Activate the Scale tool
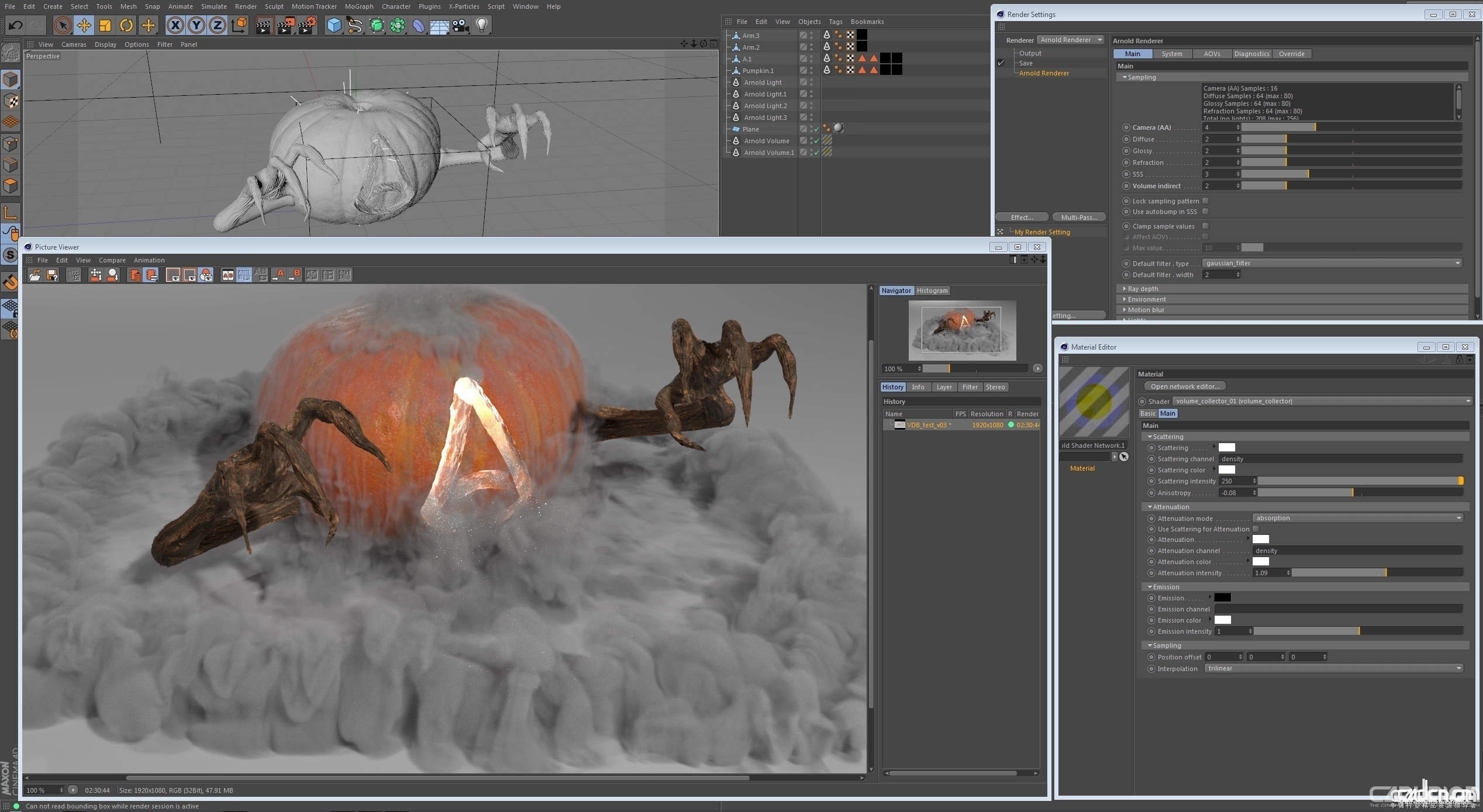 (x=105, y=25)
